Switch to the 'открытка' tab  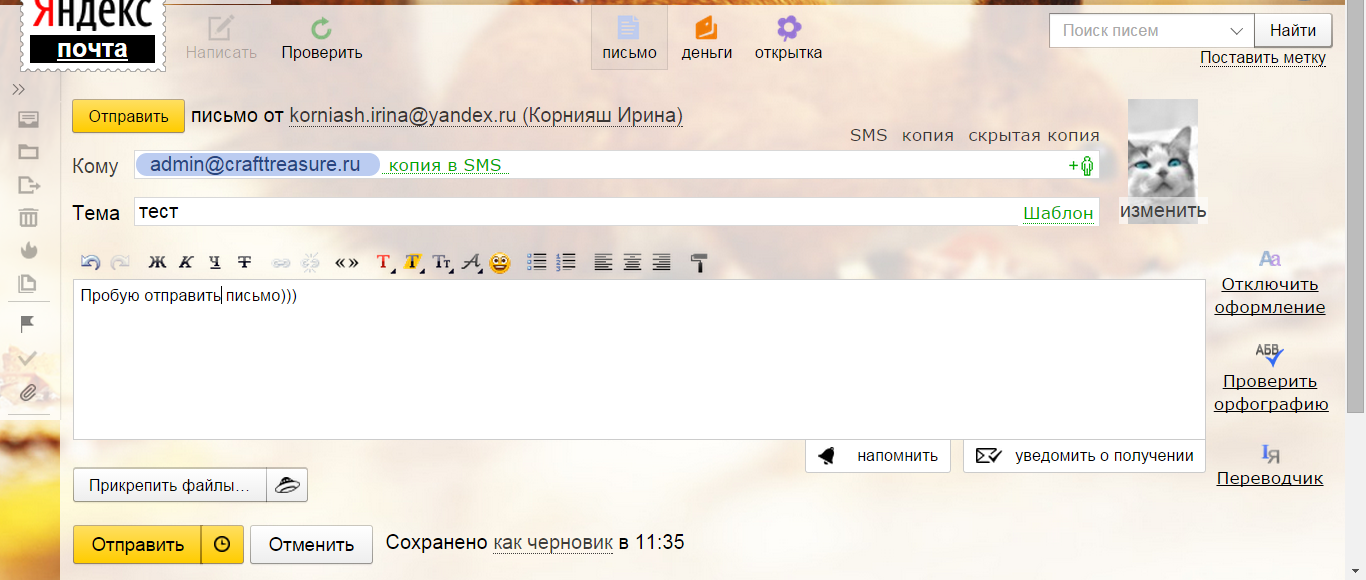tap(788, 39)
